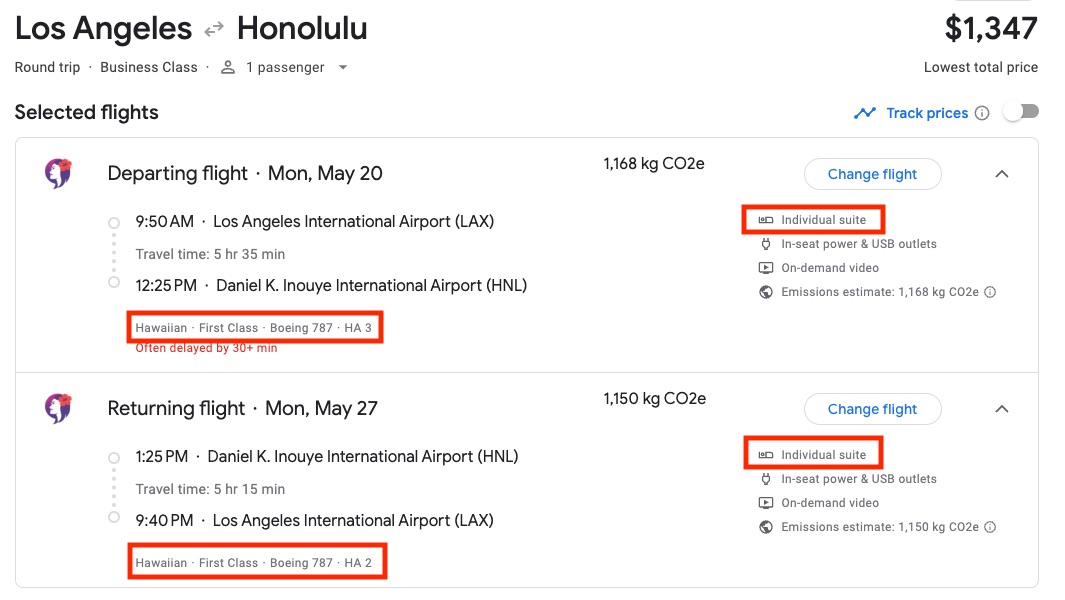
Task: Collapse the returning flight details chevron
Action: click(x=1001, y=408)
